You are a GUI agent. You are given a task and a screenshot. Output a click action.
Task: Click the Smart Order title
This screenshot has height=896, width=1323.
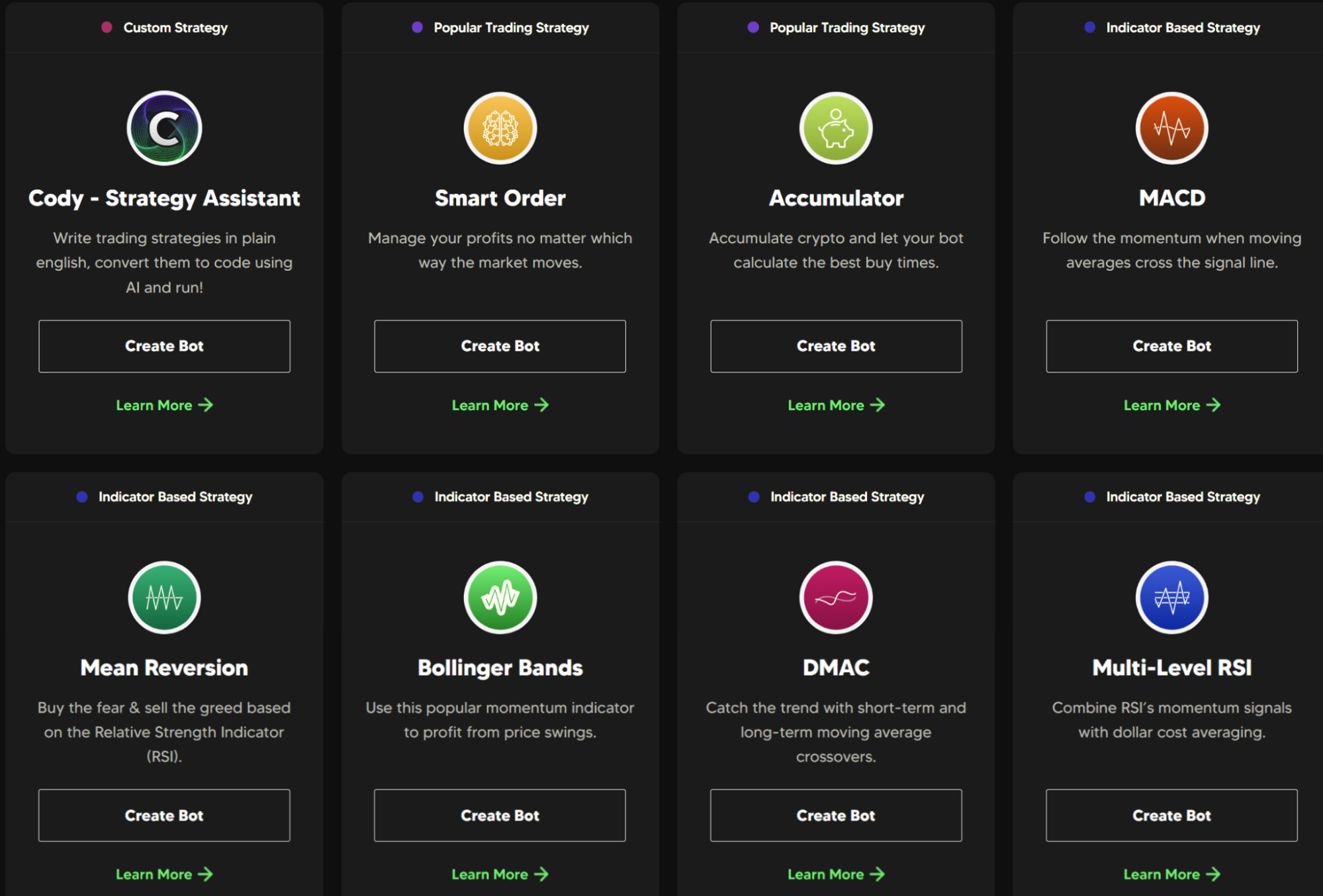point(500,199)
